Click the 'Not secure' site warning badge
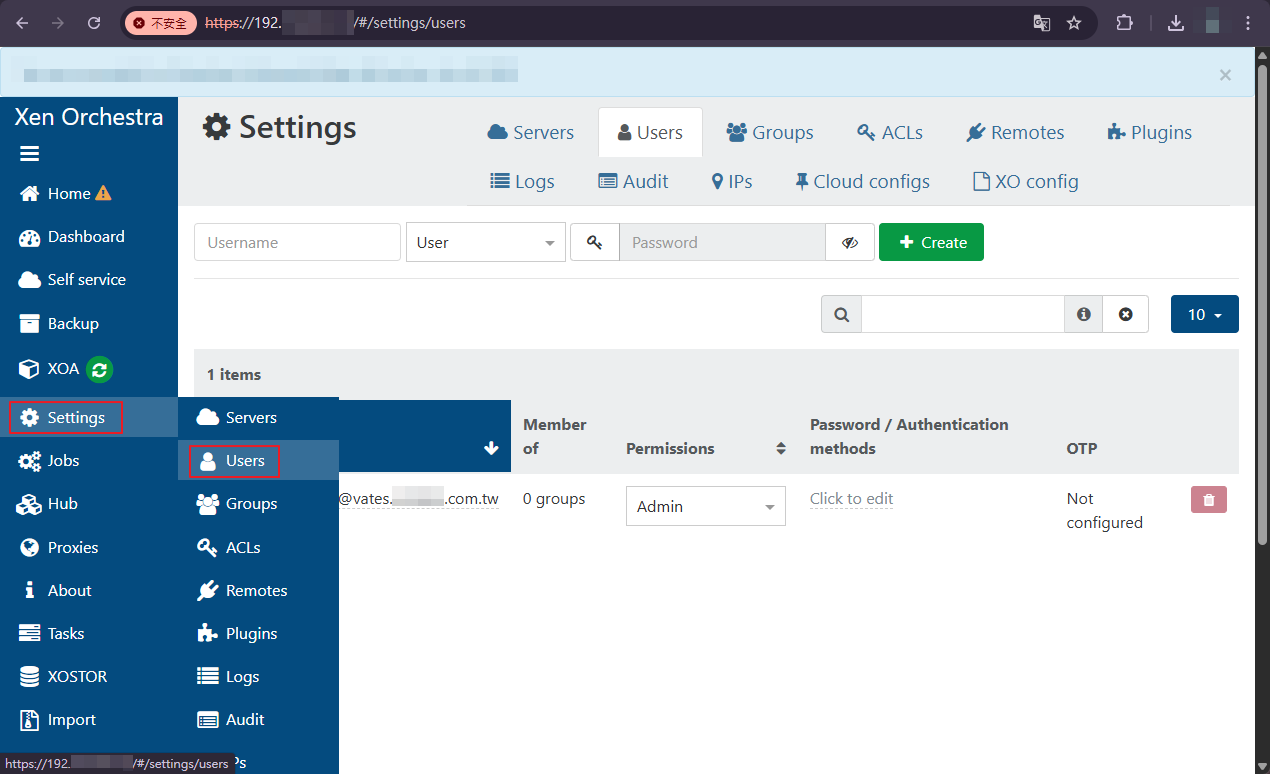Viewport: 1270px width, 774px height. (161, 22)
